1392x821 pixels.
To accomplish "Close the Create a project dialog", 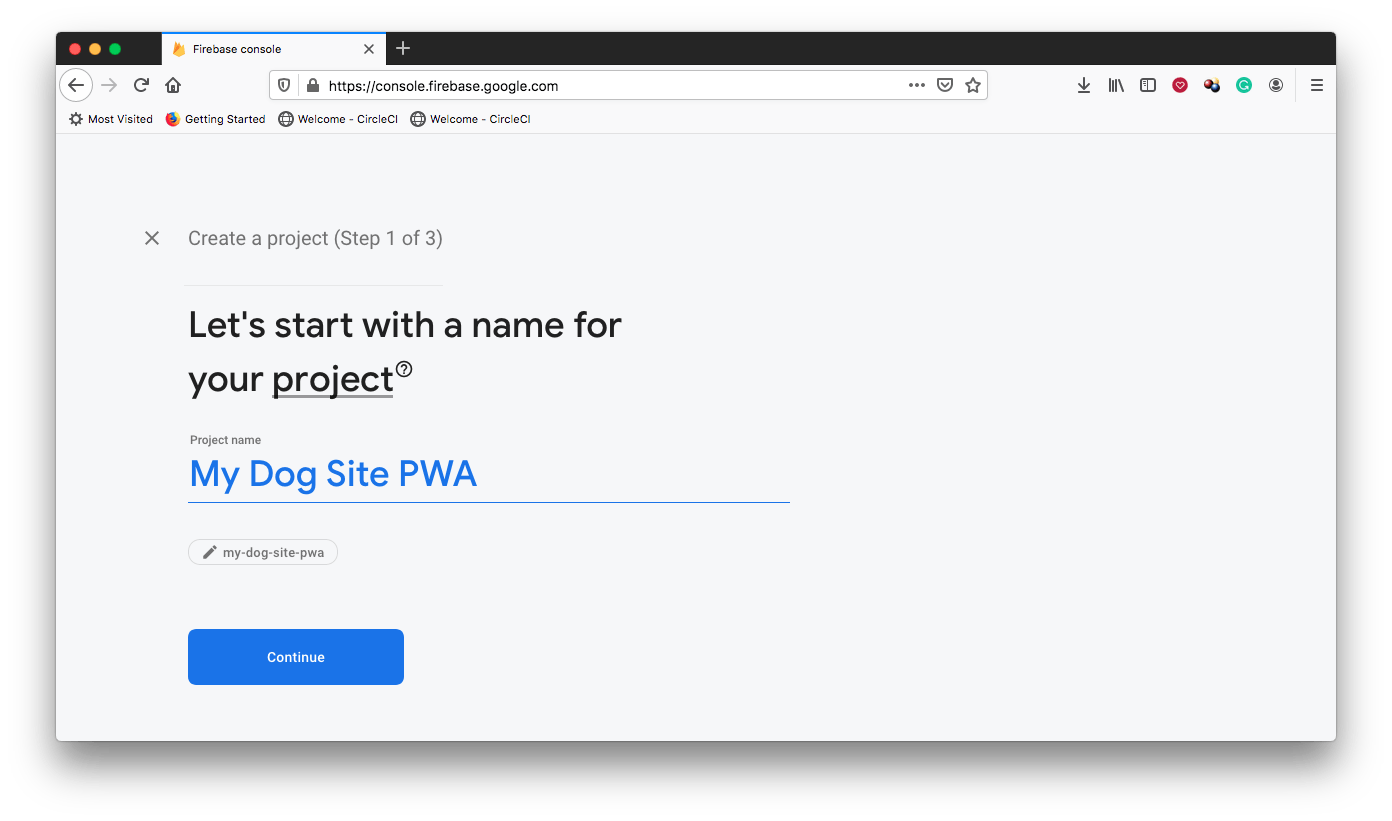I will tap(152, 238).
